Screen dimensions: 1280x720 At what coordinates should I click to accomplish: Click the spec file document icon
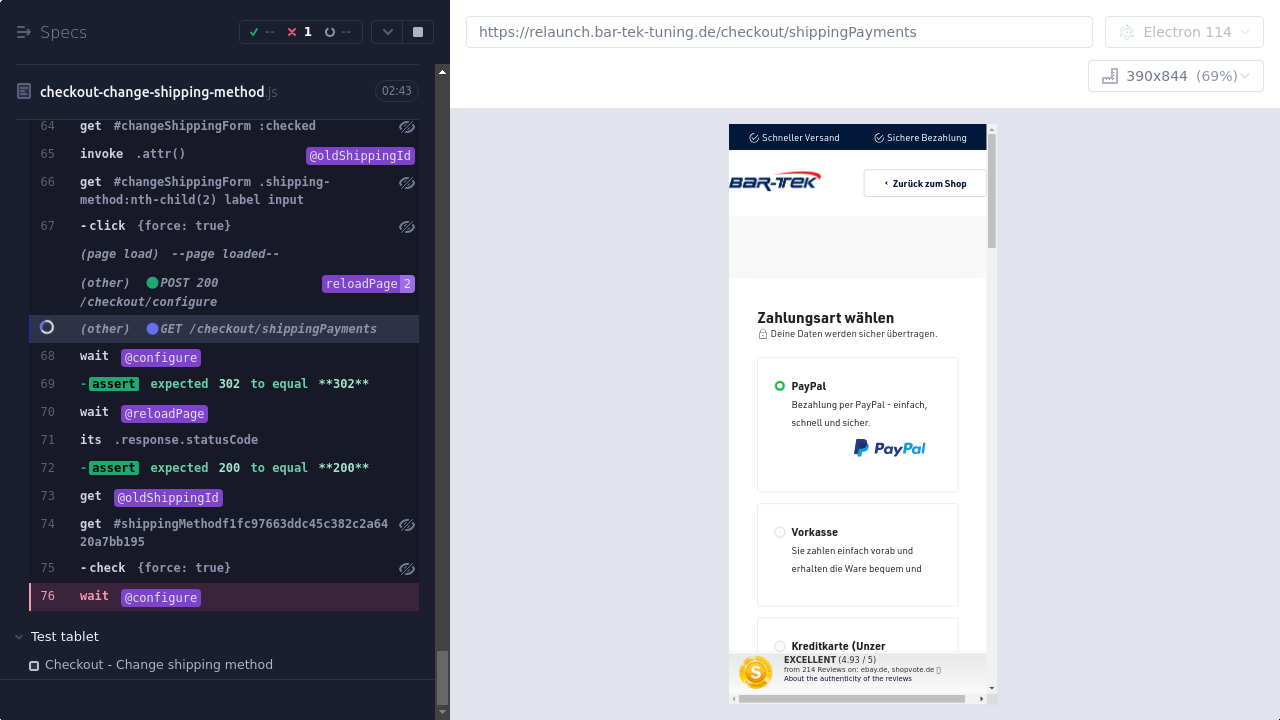click(x=24, y=92)
